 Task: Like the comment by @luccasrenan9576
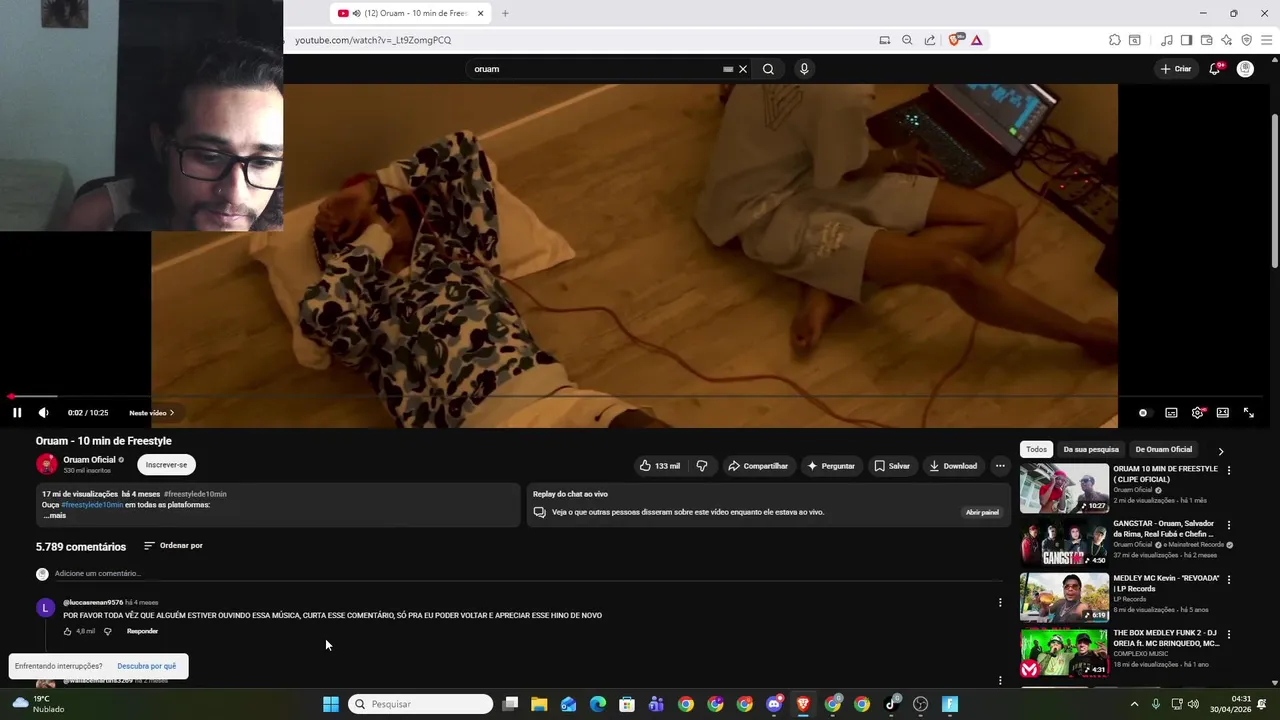[x=68, y=632]
